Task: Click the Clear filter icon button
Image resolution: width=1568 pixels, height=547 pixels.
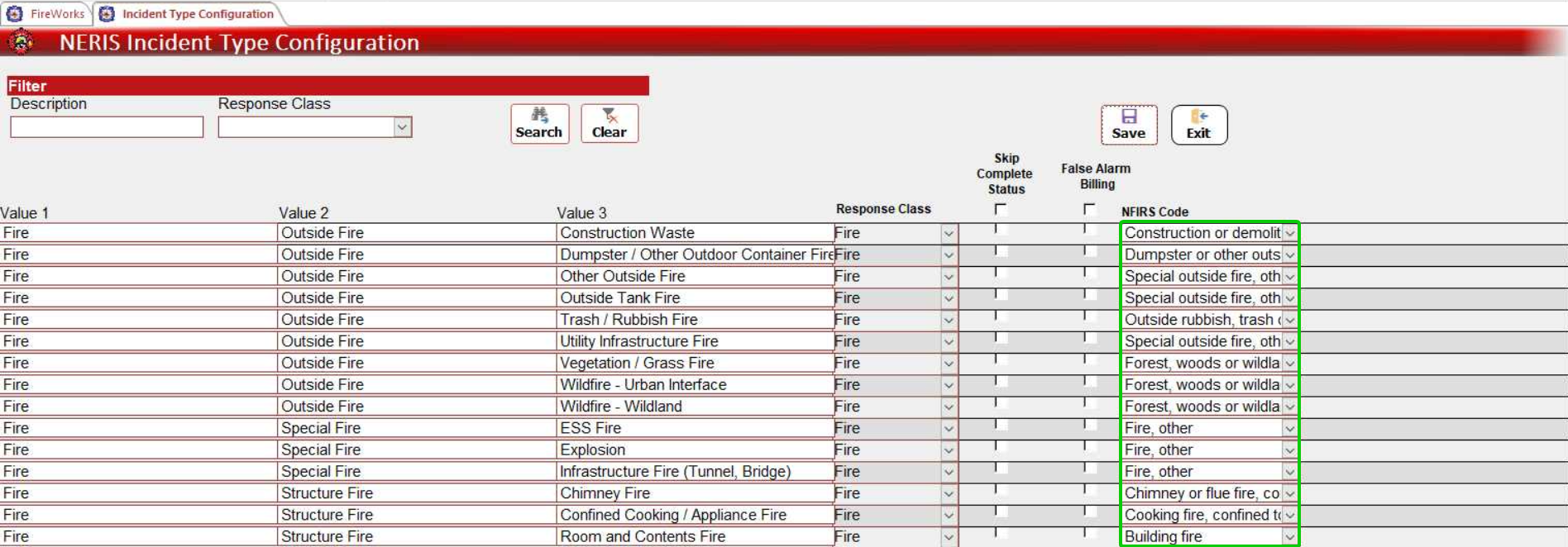Action: [x=609, y=123]
